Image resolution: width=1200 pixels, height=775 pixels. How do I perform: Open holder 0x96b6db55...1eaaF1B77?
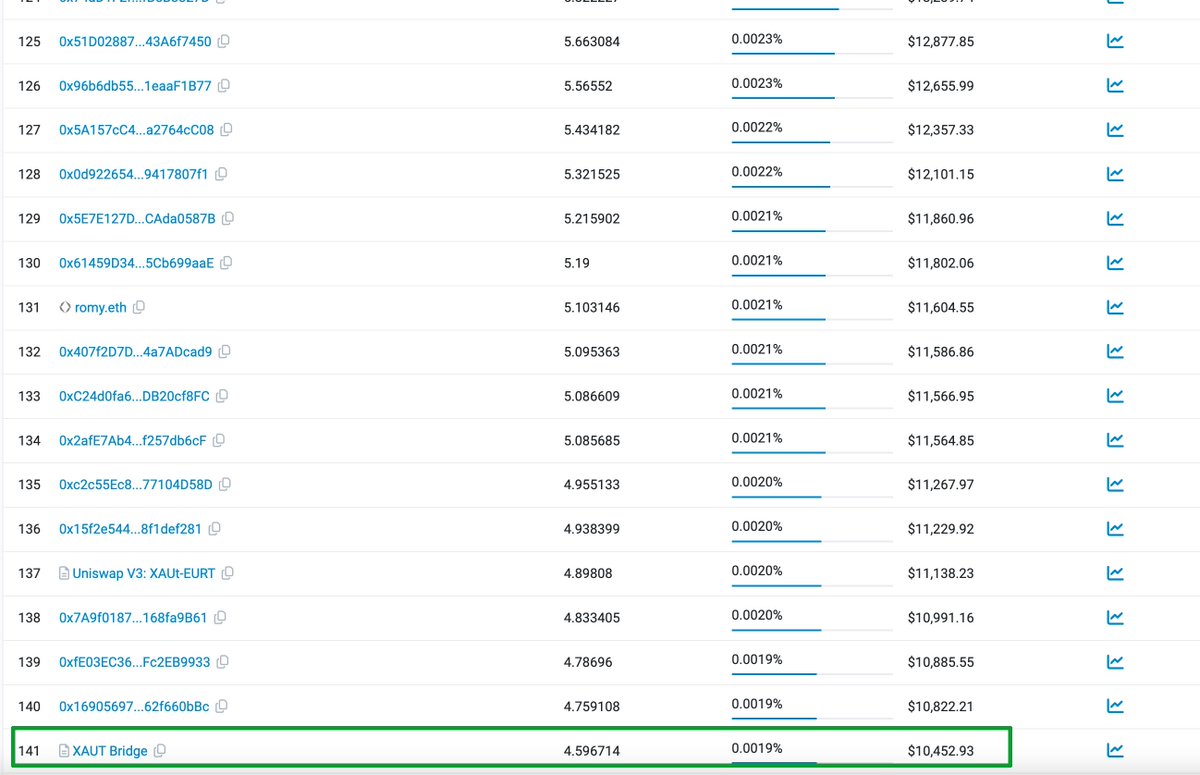pos(135,86)
